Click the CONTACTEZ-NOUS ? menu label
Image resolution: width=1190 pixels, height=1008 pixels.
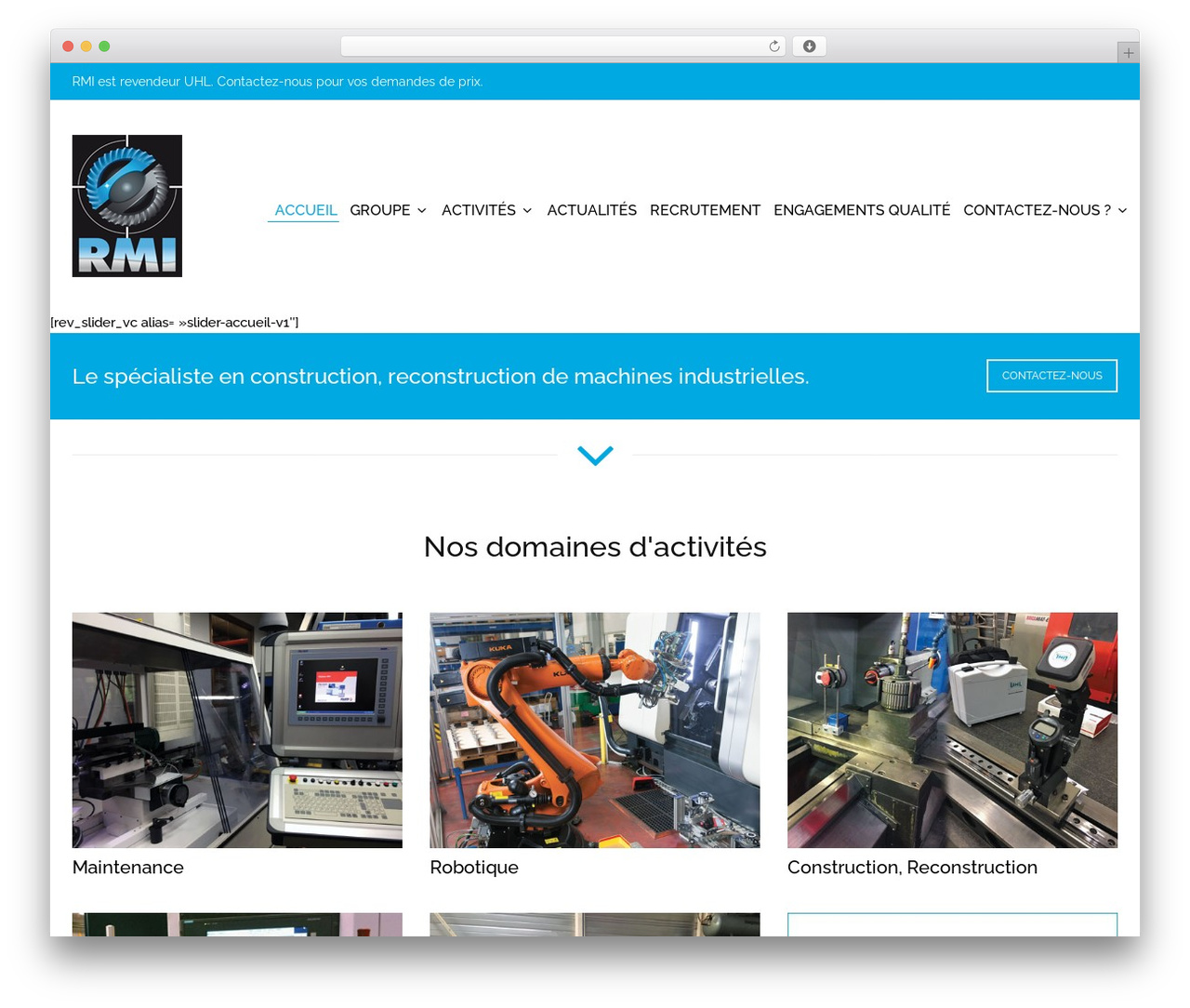coord(1038,210)
